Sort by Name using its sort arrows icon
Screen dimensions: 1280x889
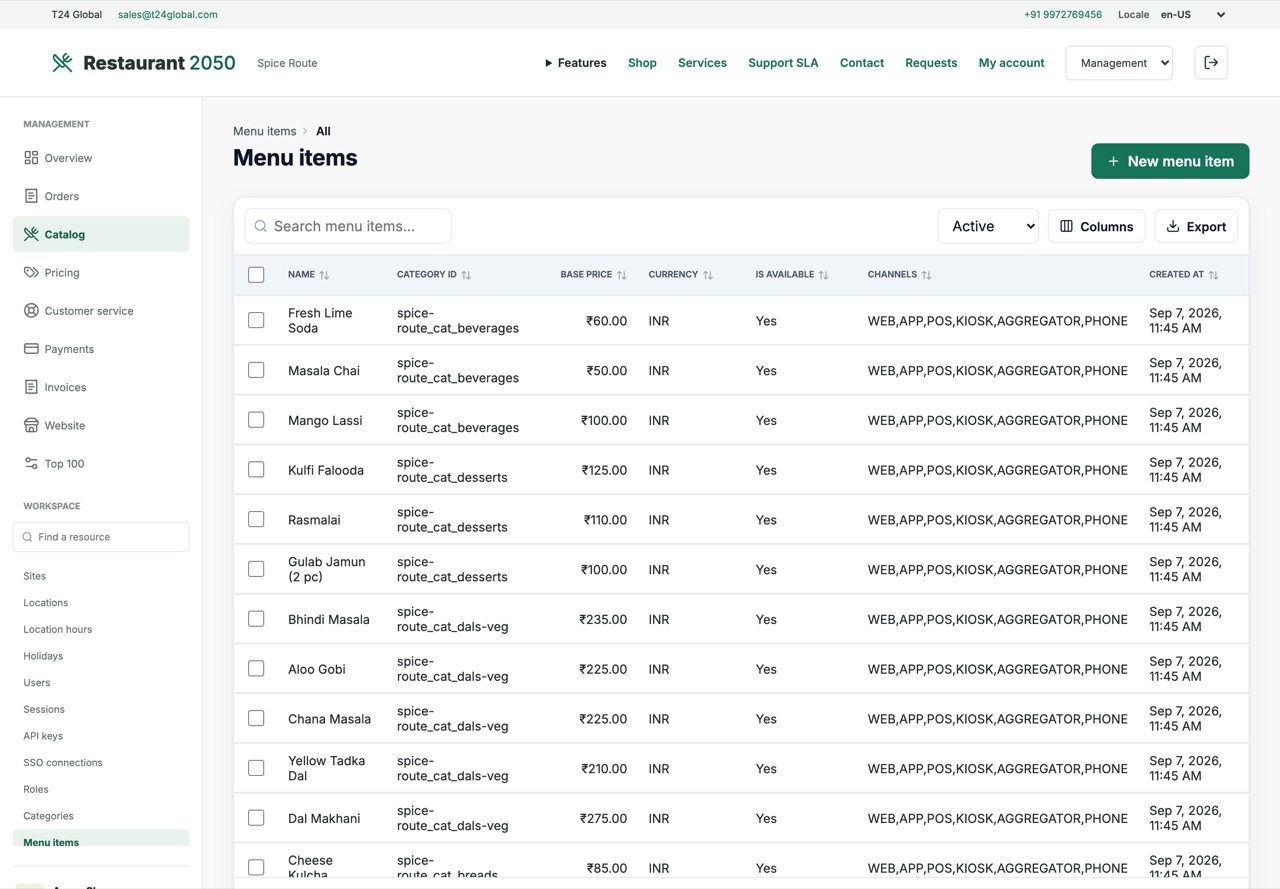tap(324, 275)
